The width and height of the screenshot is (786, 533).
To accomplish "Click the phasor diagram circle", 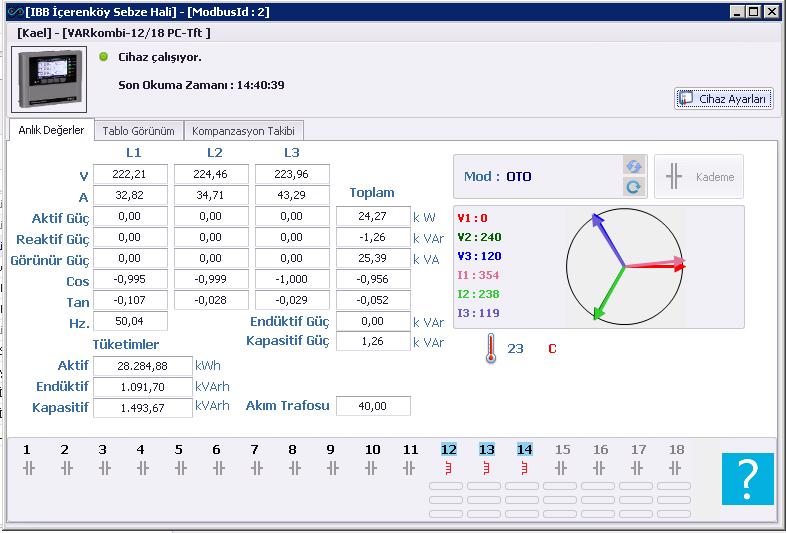I will click(x=625, y=265).
